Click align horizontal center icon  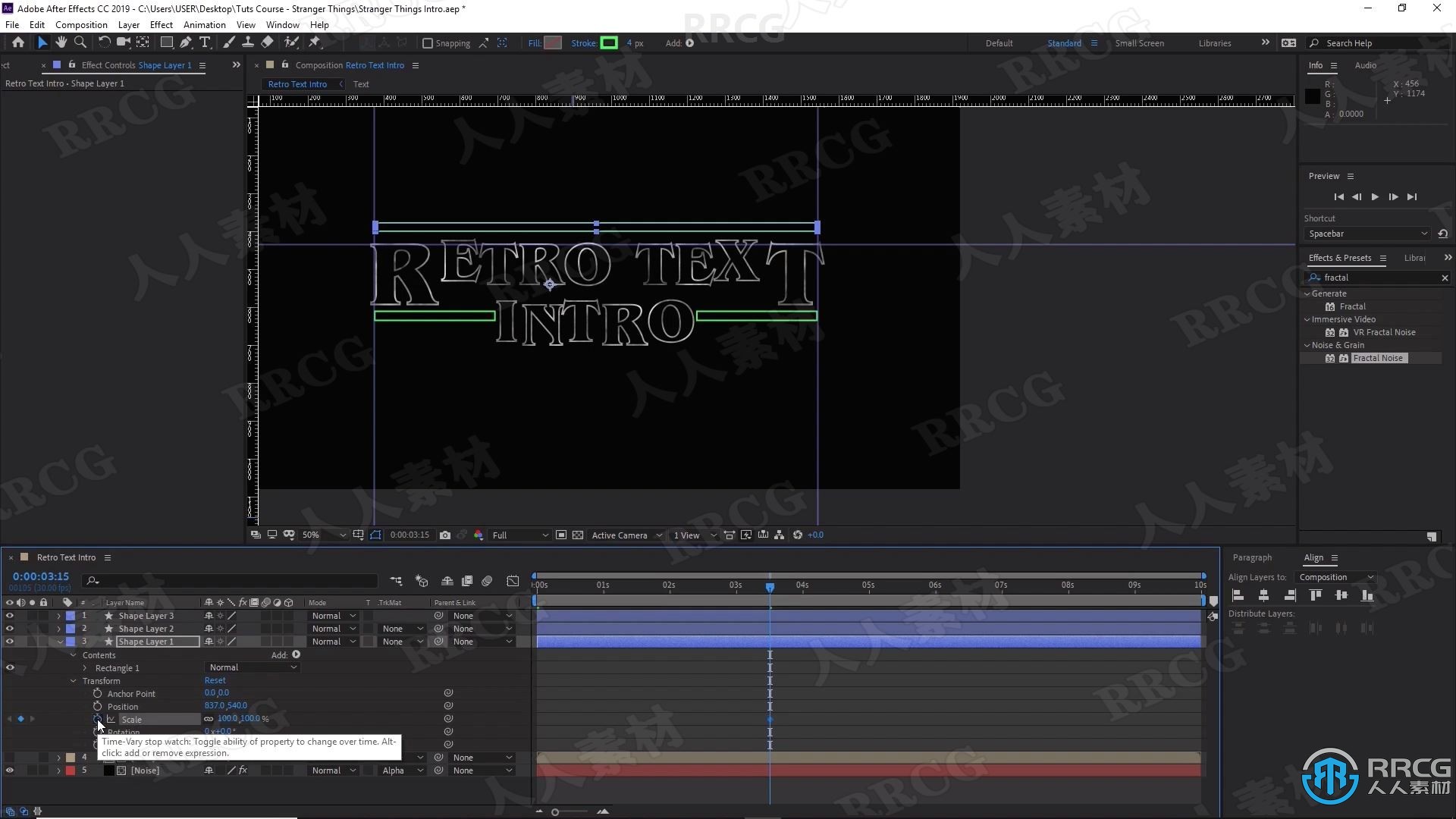[x=1264, y=595]
